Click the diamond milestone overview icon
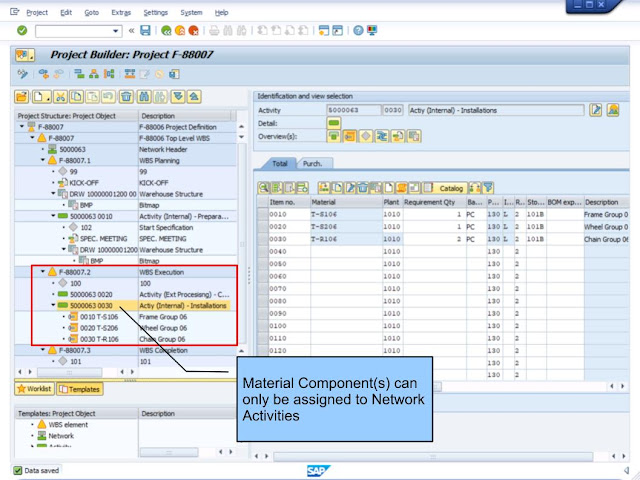 [365, 136]
